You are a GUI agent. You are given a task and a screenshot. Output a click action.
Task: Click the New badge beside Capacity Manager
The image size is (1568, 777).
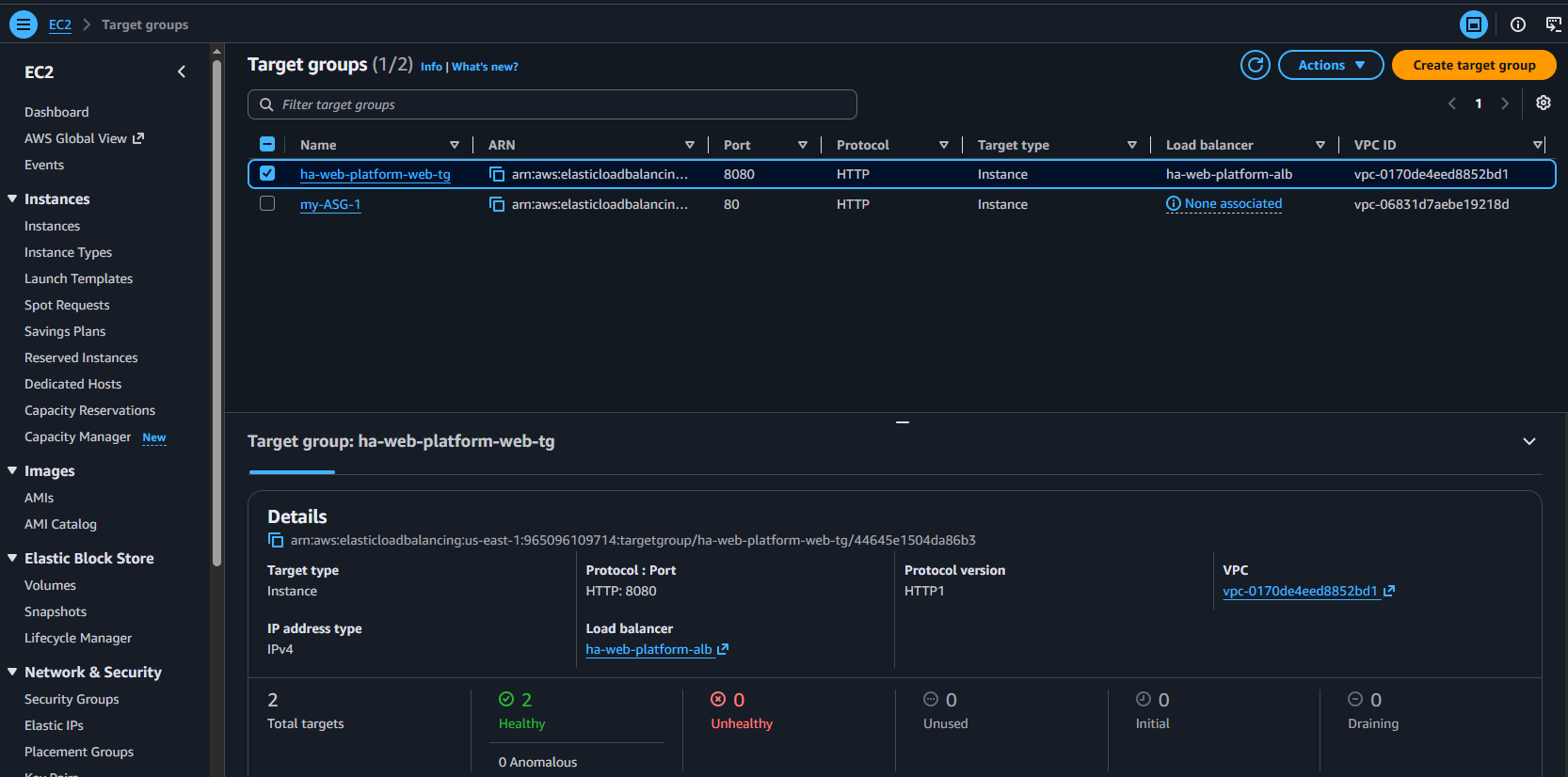(x=154, y=437)
